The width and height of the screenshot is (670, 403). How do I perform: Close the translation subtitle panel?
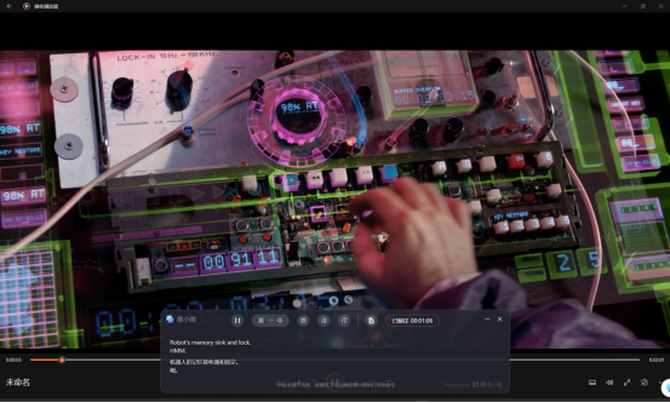coord(500,319)
